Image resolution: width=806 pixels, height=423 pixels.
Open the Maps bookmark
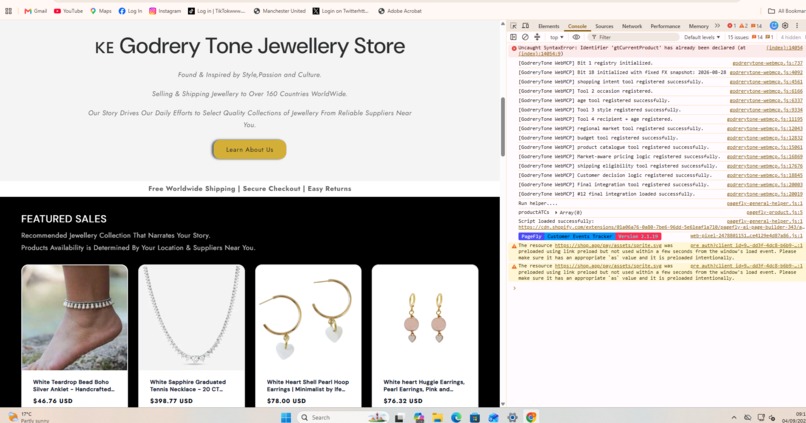(101, 11)
